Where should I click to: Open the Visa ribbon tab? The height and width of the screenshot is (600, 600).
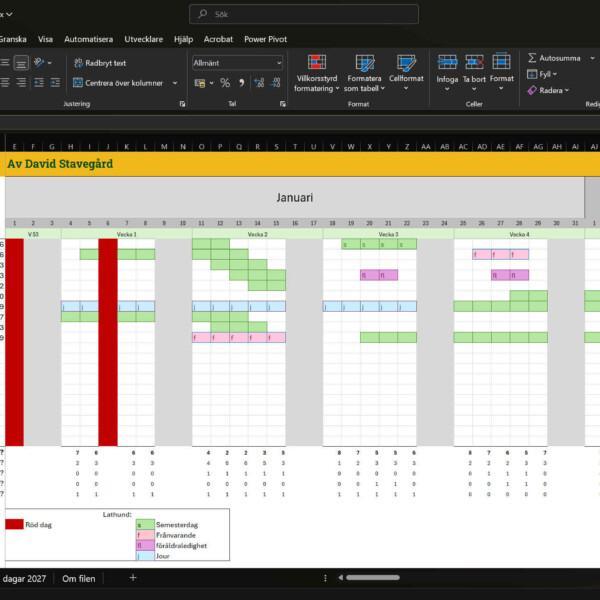45,39
